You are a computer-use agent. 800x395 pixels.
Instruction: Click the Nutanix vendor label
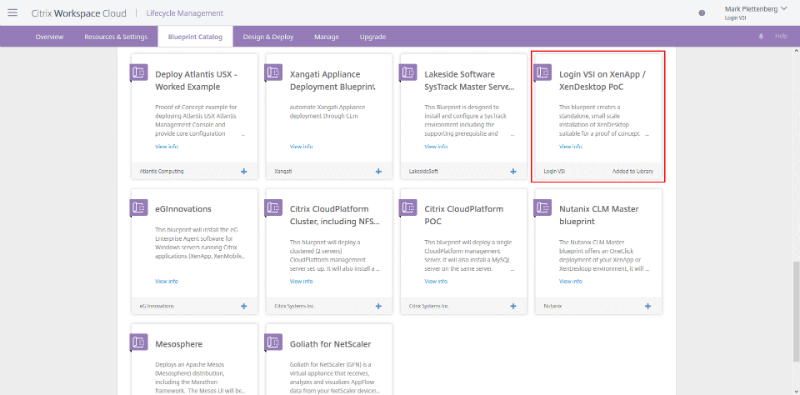(552, 306)
